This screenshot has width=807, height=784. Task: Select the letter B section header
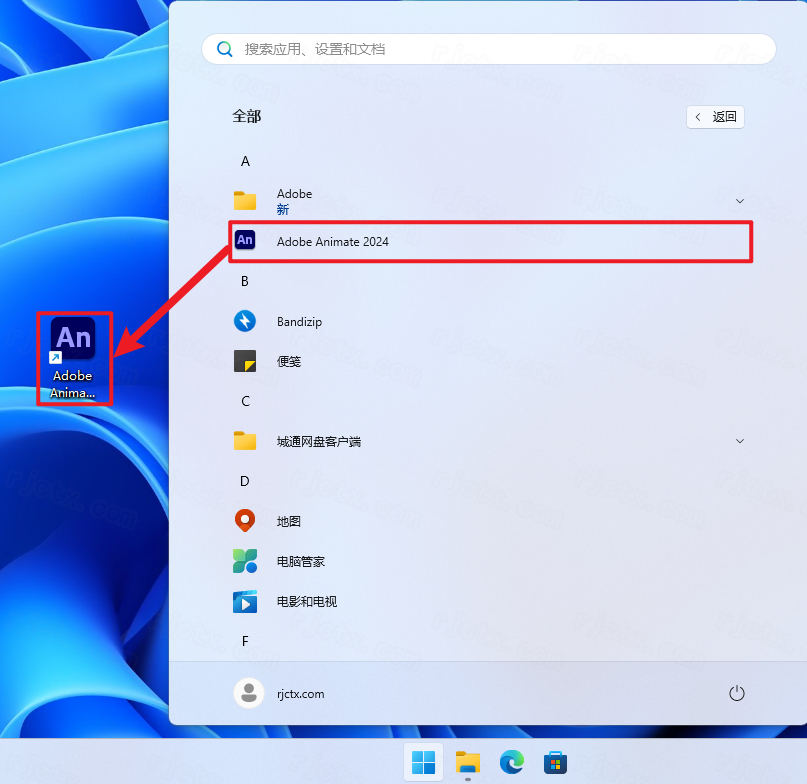[x=245, y=281]
